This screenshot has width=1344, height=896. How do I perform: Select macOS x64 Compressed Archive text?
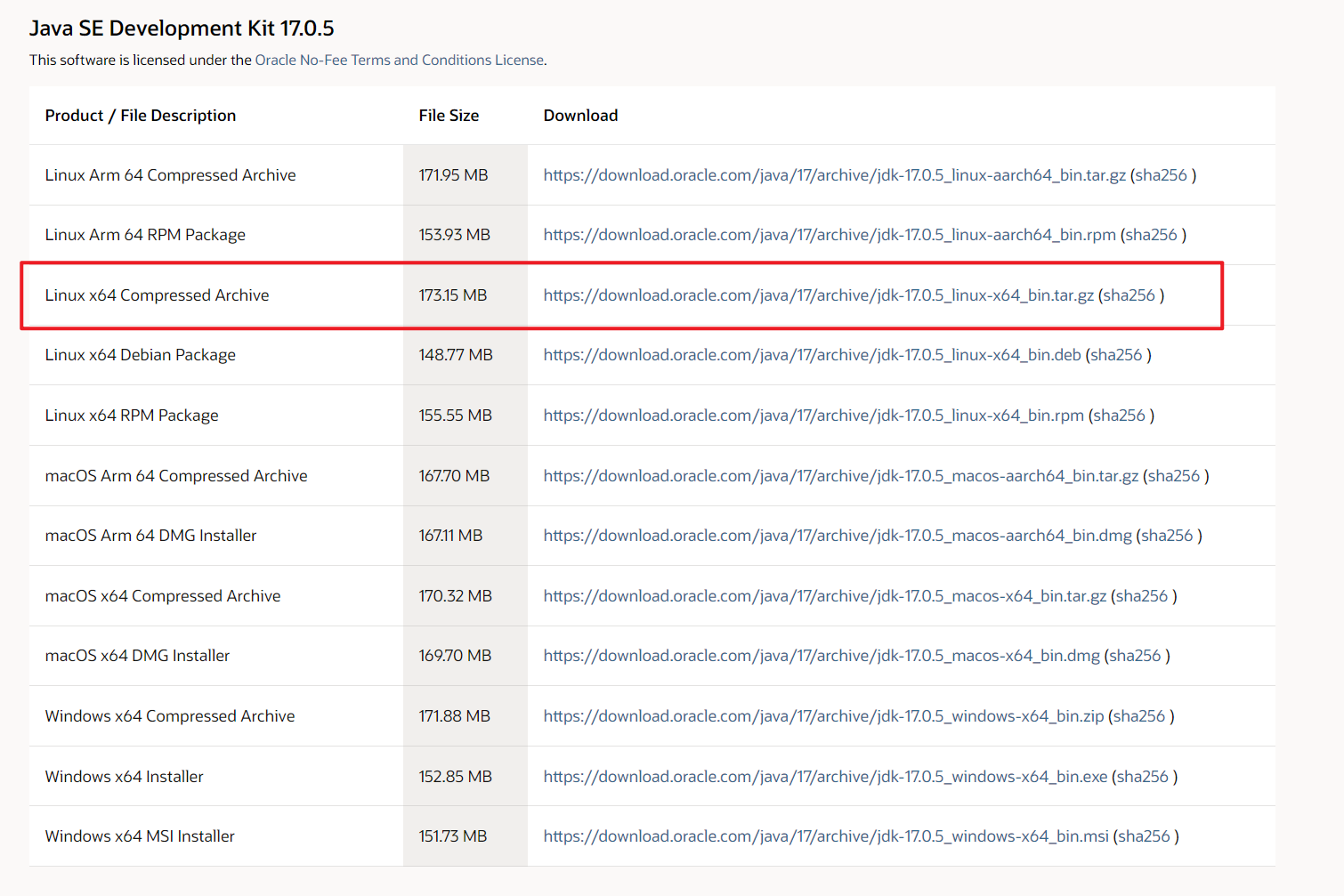(163, 596)
